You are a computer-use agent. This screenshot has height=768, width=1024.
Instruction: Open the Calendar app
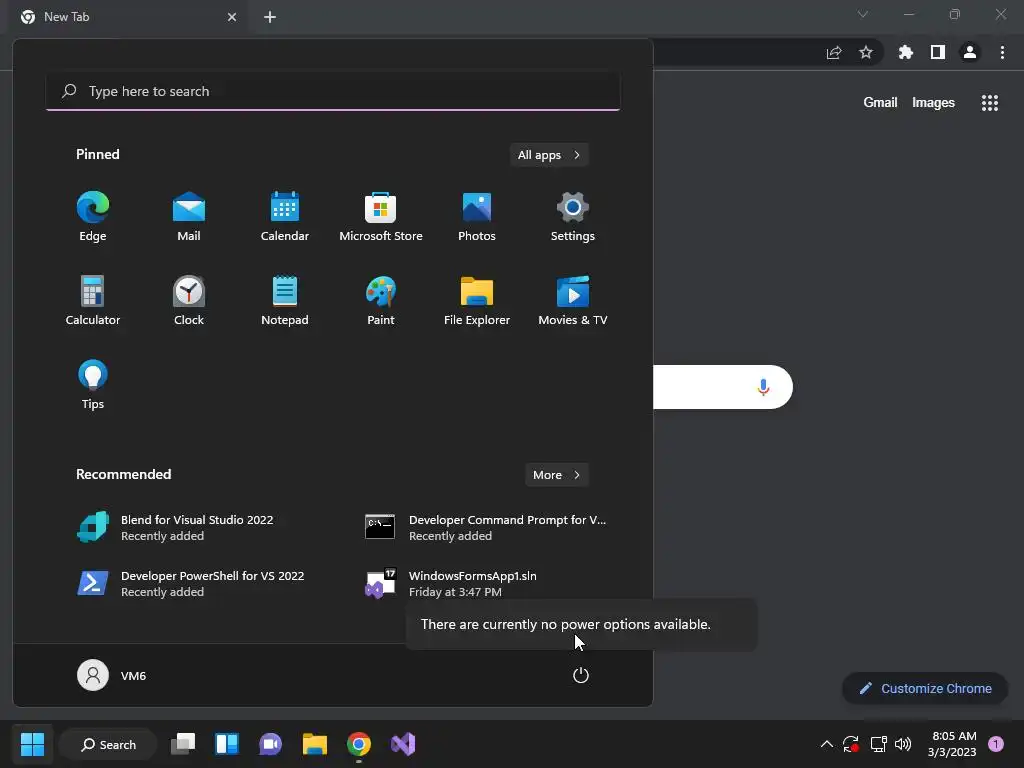285,217
